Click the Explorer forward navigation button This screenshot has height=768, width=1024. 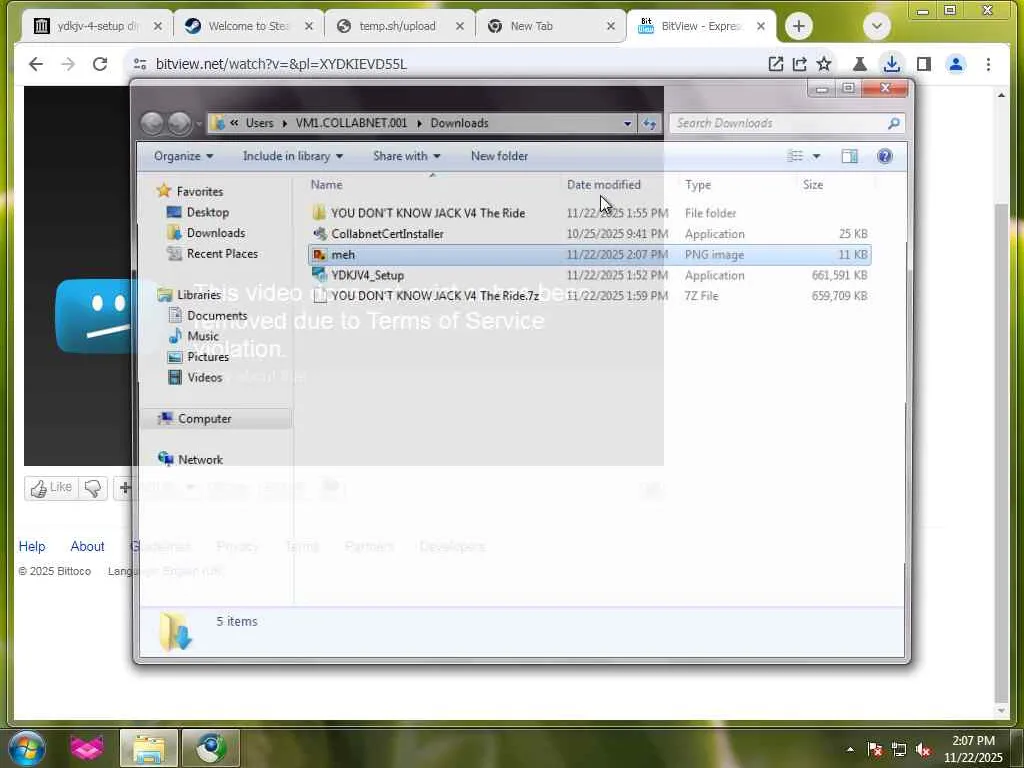coord(180,123)
